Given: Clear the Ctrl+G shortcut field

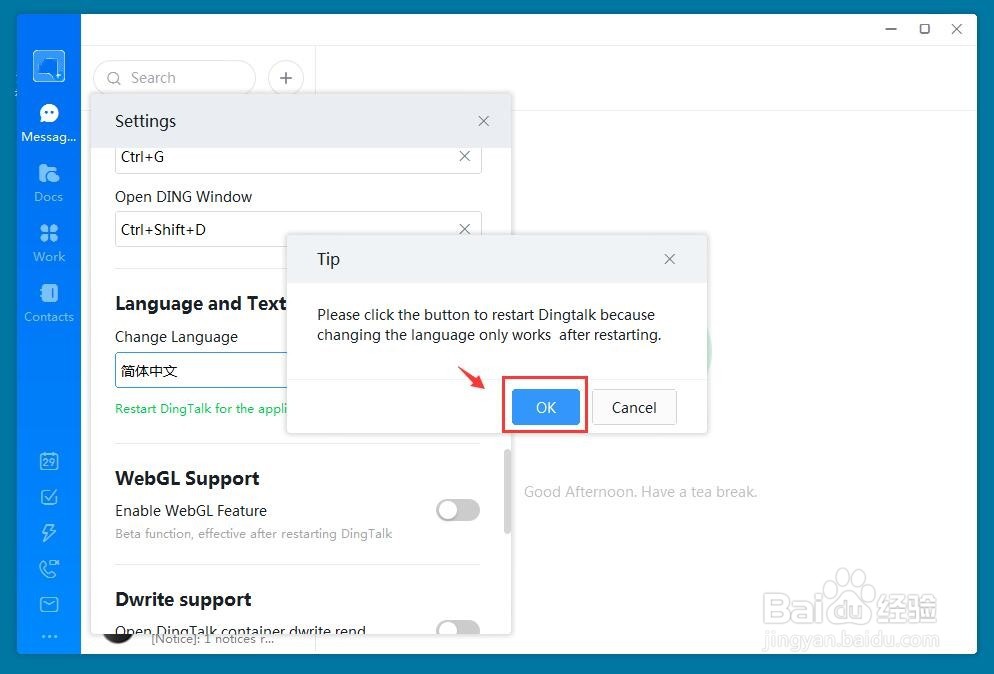Looking at the screenshot, I should pos(465,156).
